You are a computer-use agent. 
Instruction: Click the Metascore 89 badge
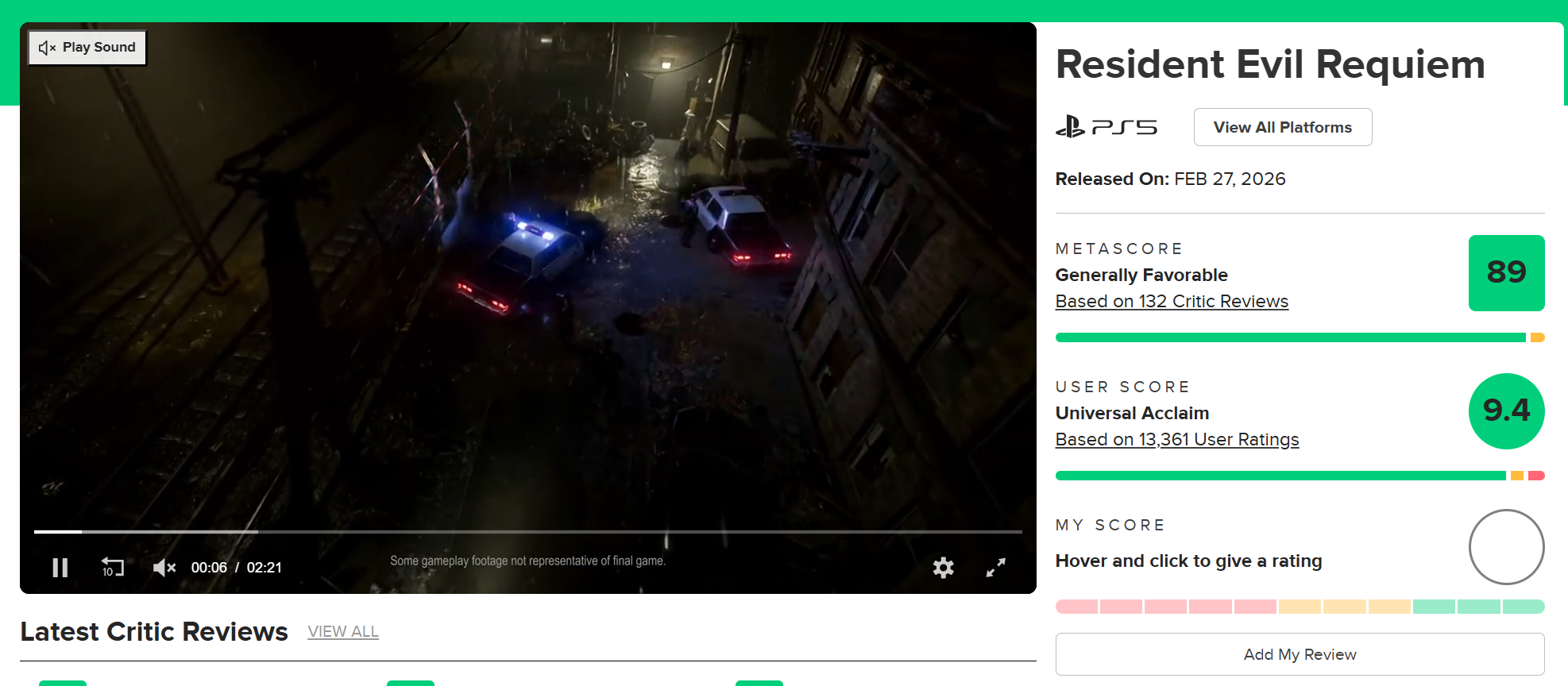pos(1506,272)
